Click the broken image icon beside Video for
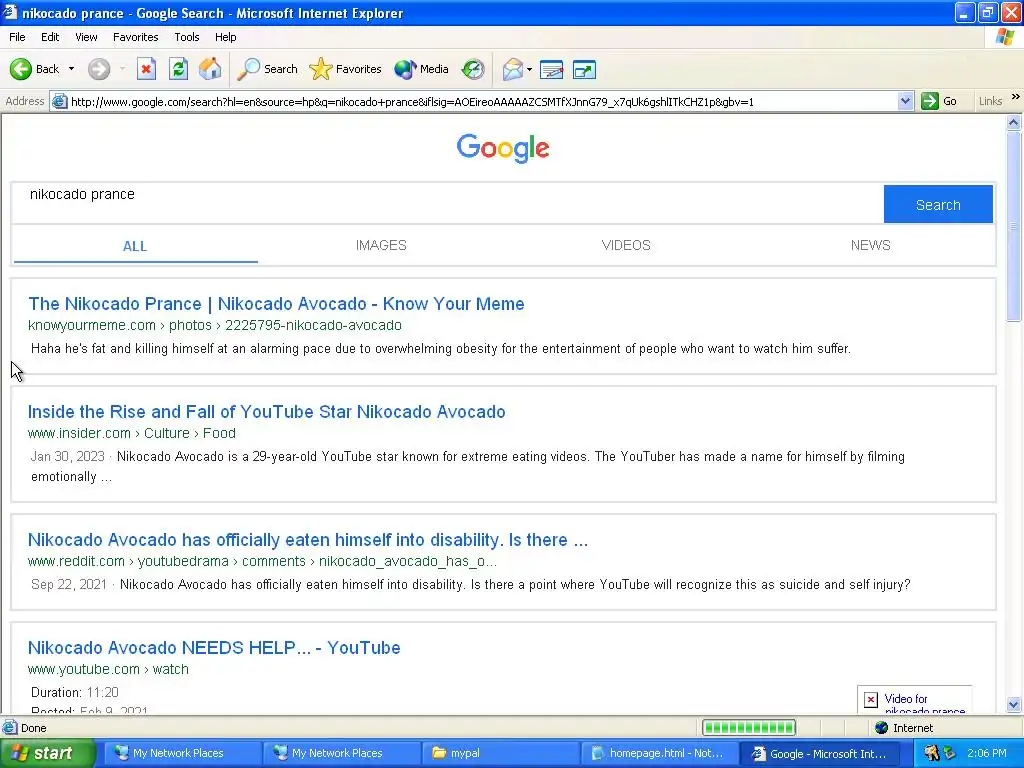This screenshot has width=1024, height=768. coord(871,699)
